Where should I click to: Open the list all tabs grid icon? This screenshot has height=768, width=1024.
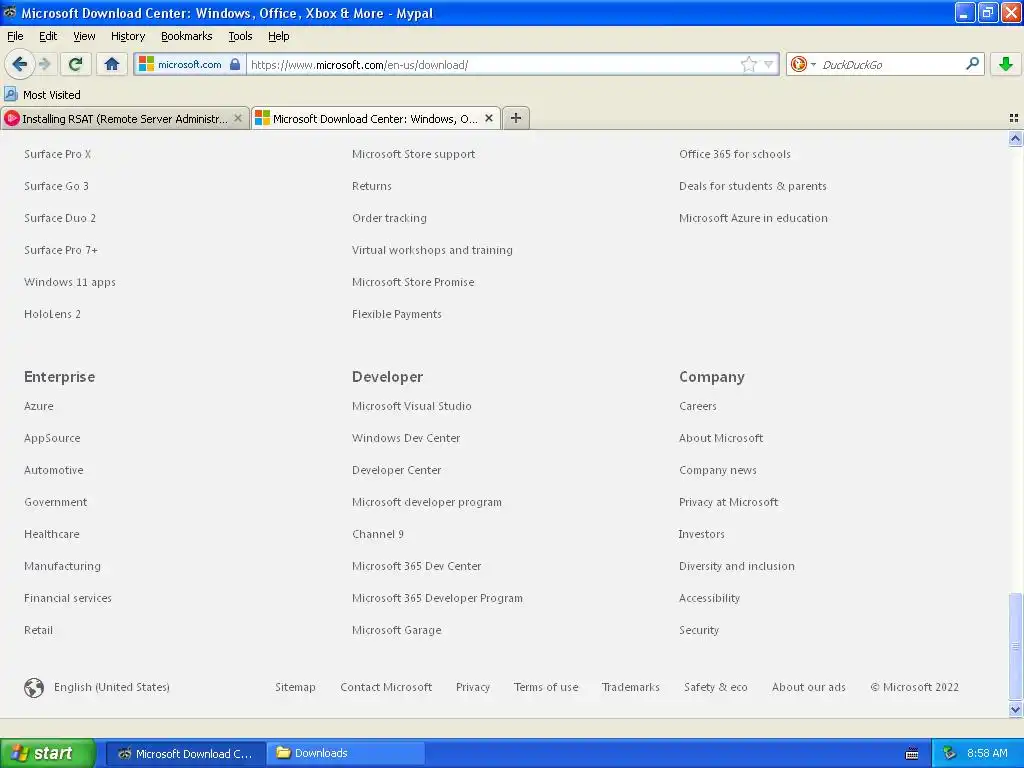point(1014,118)
